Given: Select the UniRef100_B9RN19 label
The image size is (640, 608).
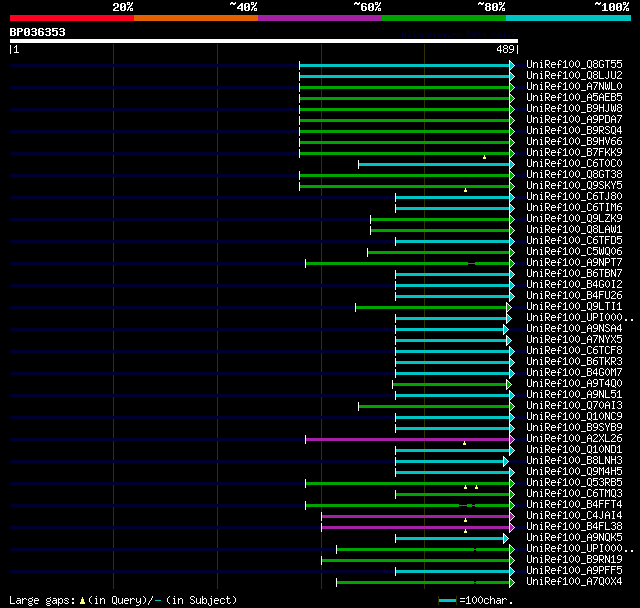Looking at the screenshot, I should [574, 560].
